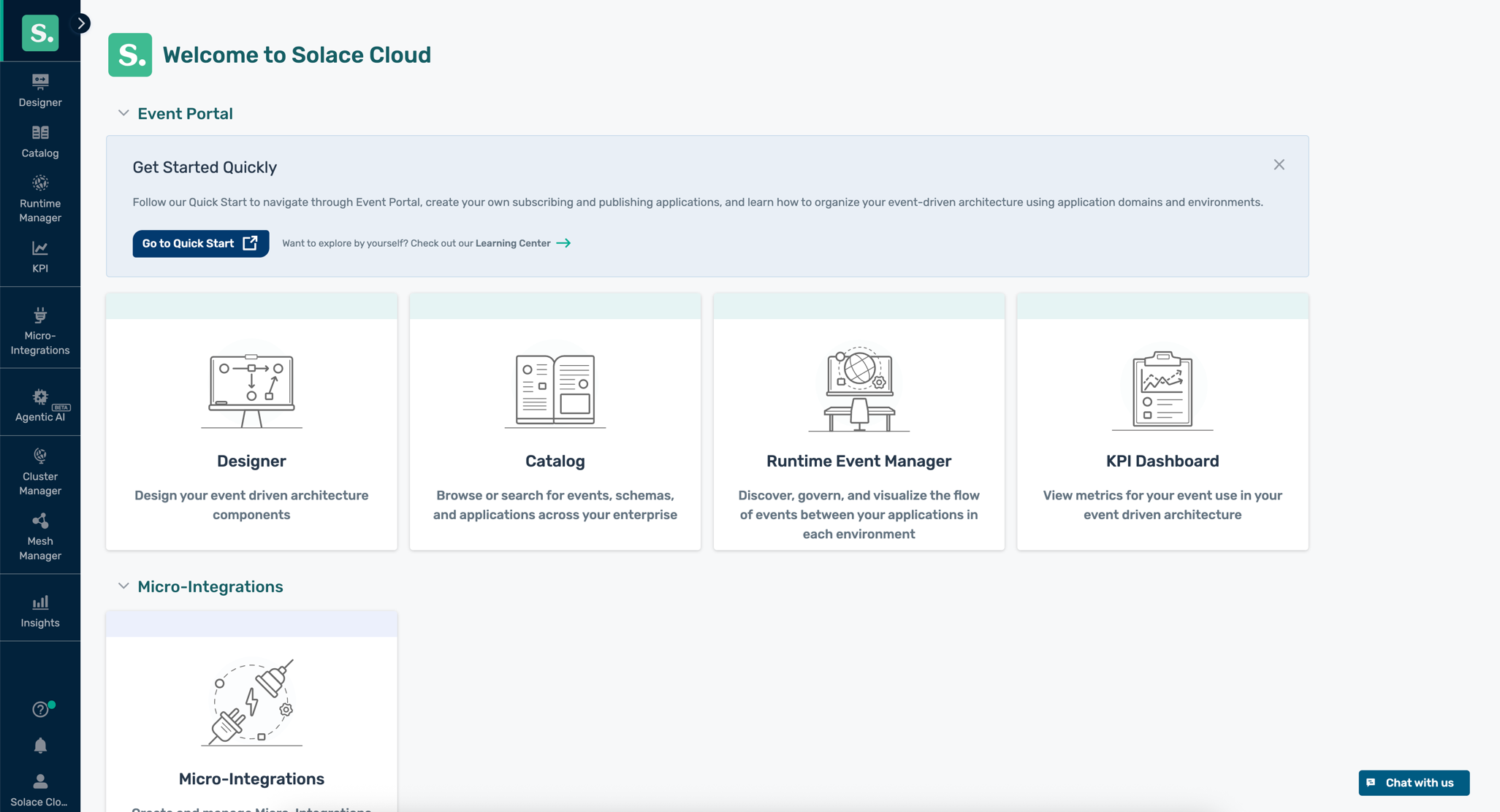This screenshot has width=1500, height=812.
Task: Open the Chat with us panel
Action: tap(1413, 782)
